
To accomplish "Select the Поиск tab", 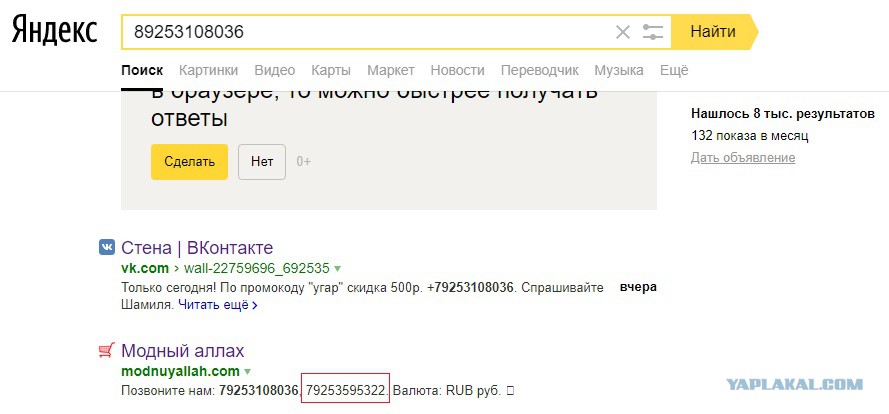I will 142,70.
